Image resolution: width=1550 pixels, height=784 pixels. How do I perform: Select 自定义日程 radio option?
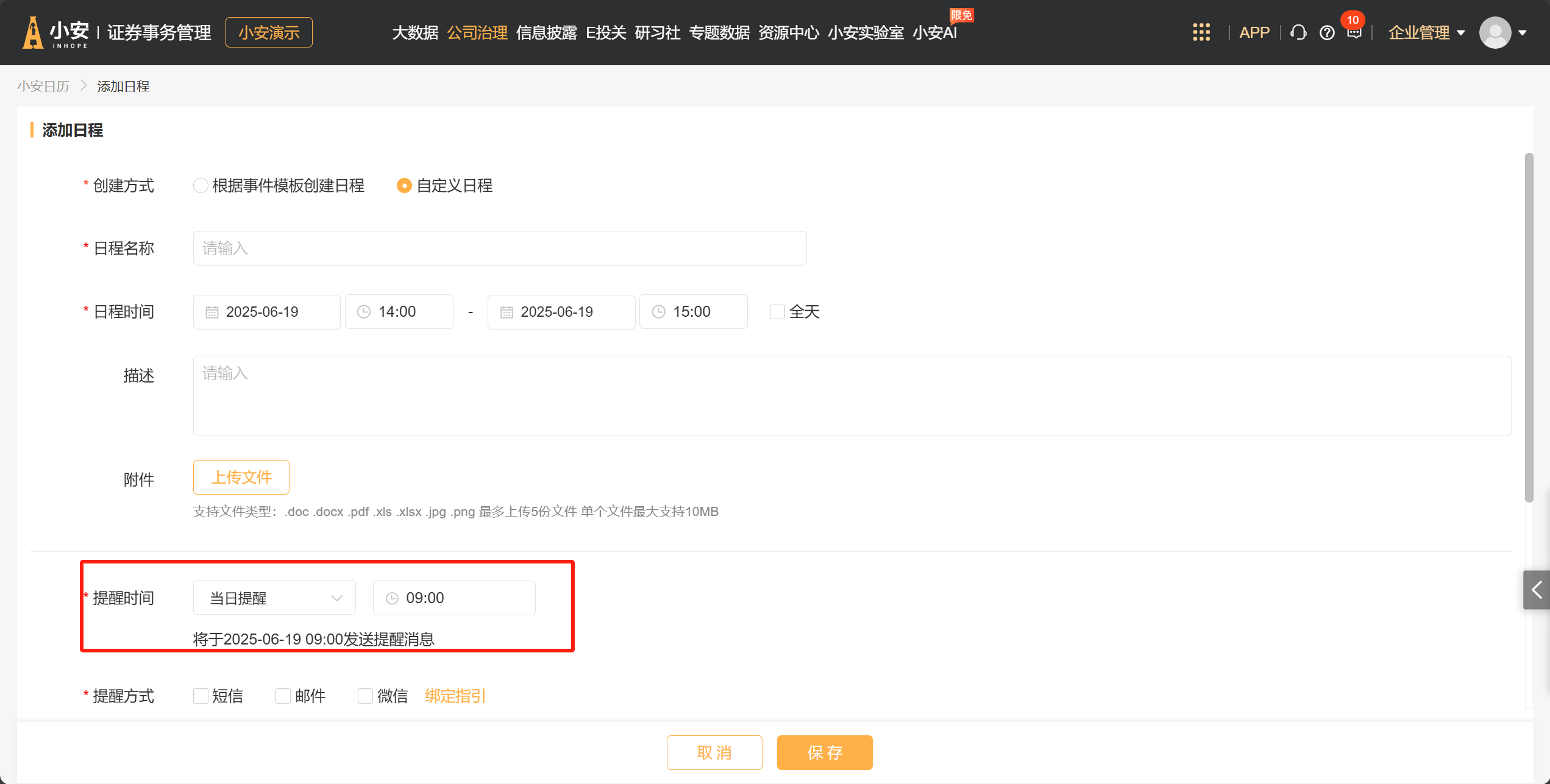[403, 185]
